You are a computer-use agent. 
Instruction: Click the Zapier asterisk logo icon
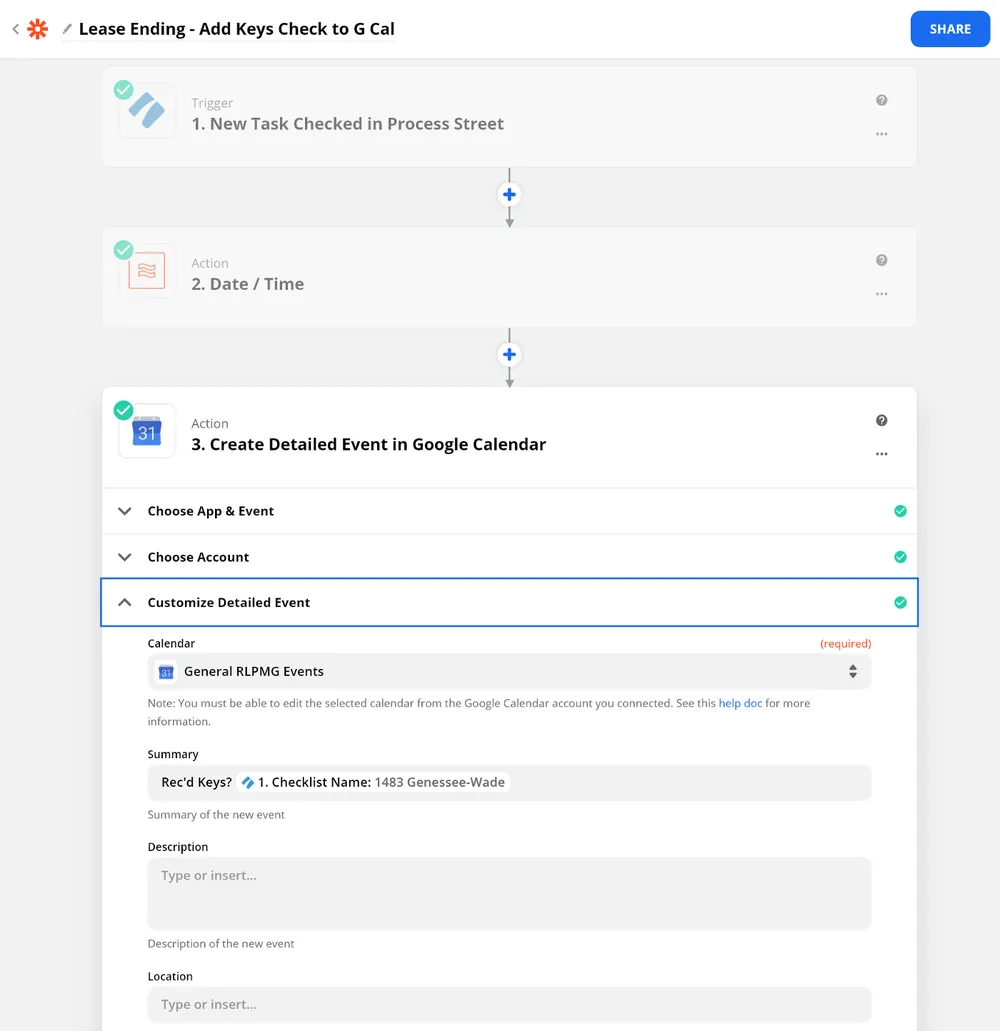pyautogui.click(x=37, y=29)
